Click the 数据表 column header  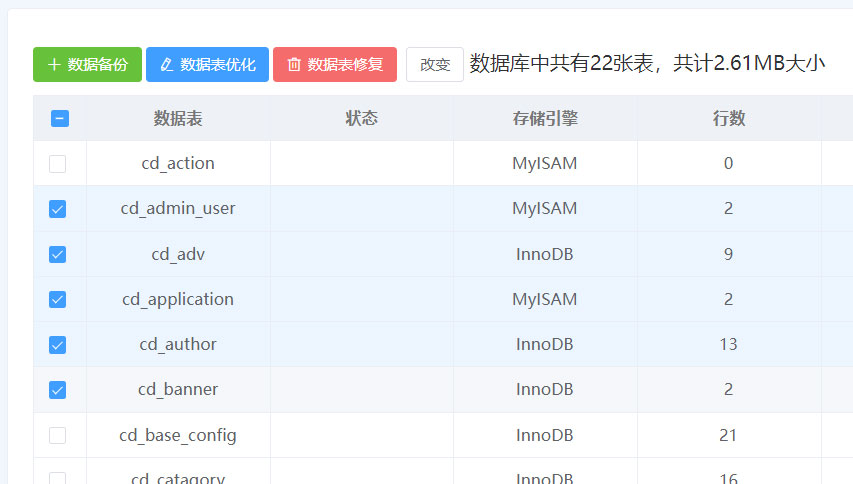[178, 119]
